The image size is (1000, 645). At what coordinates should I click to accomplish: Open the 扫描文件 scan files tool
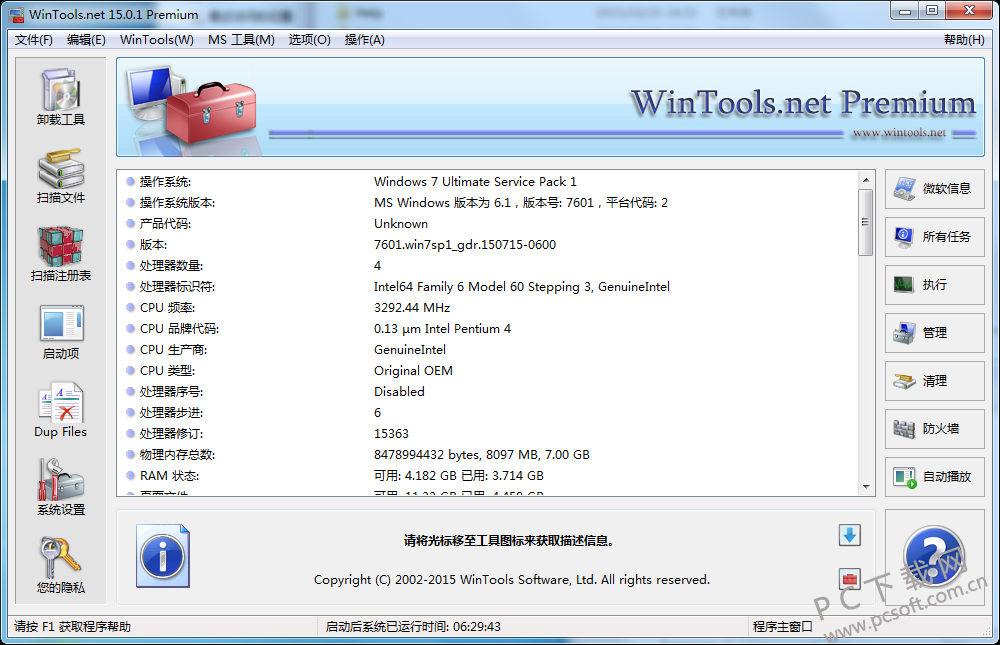(61, 176)
